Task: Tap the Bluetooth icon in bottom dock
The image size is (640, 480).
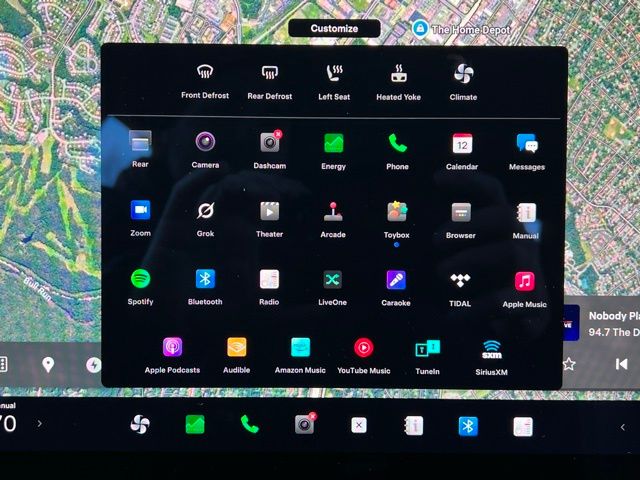Action: coord(467,426)
